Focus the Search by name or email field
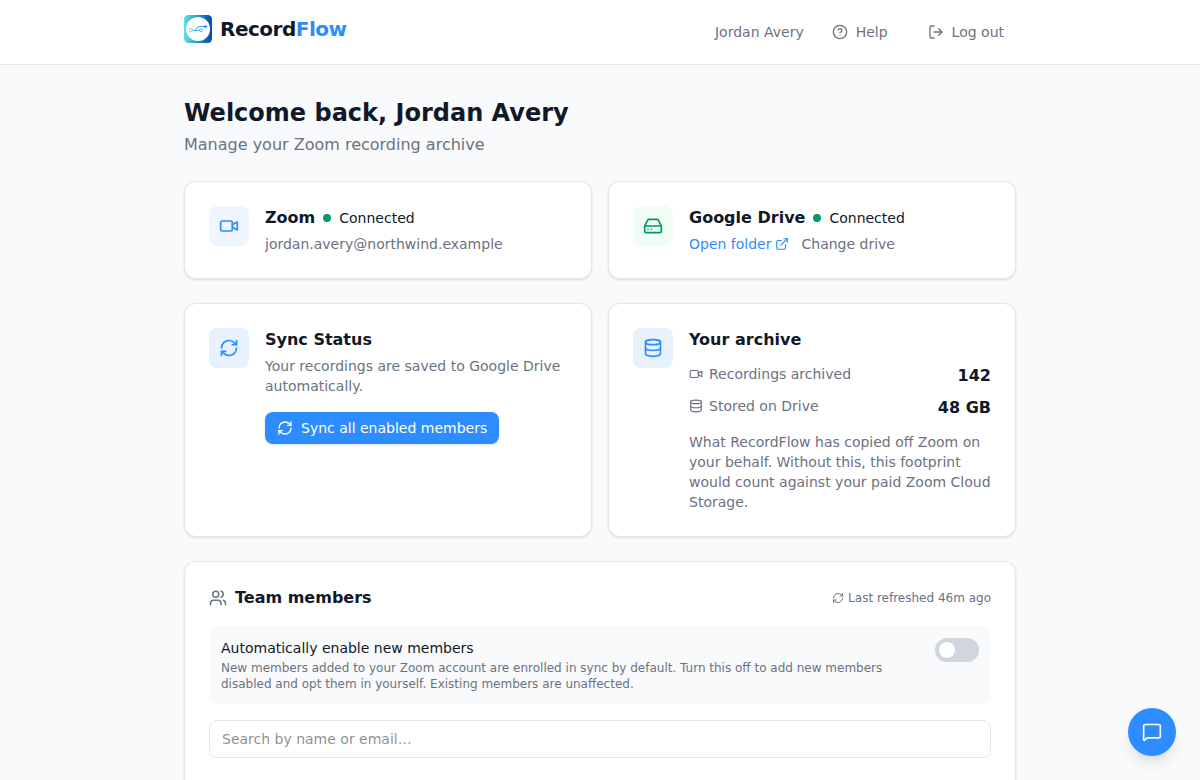This screenshot has height=780, width=1200. point(600,739)
